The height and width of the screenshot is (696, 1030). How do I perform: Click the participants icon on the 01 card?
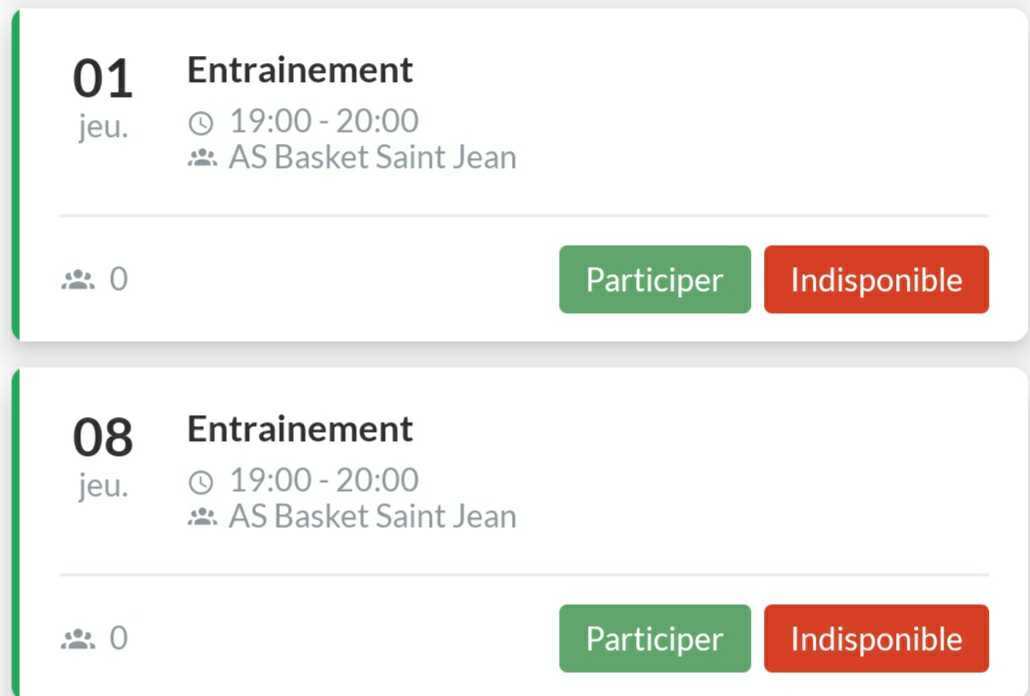[77, 280]
